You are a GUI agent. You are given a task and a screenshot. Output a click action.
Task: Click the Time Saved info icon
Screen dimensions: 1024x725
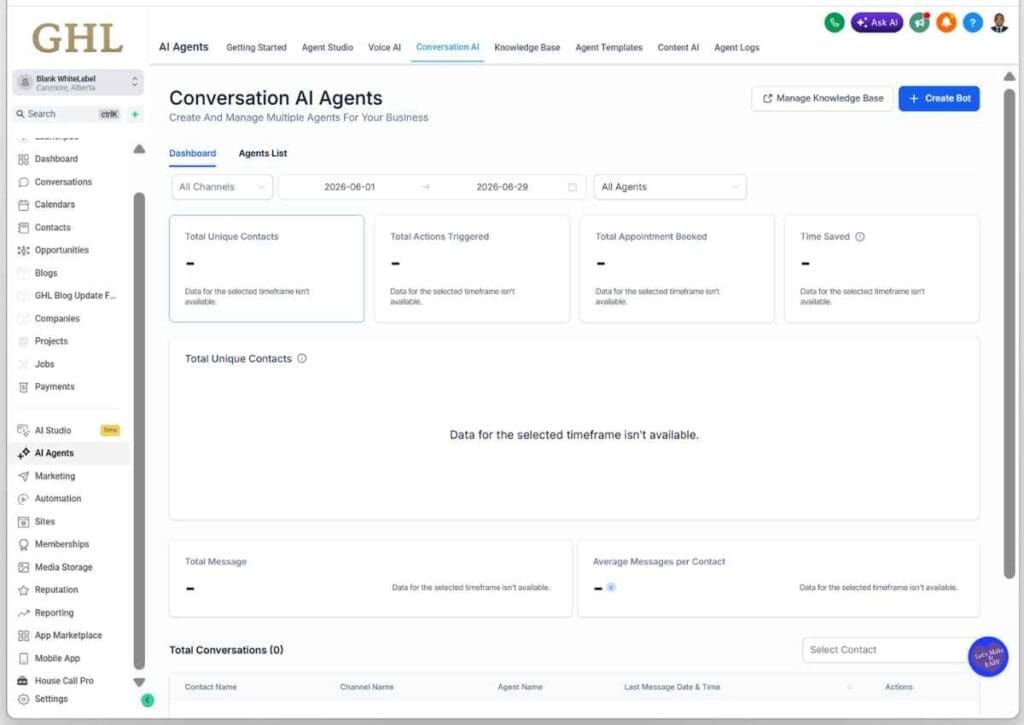860,236
